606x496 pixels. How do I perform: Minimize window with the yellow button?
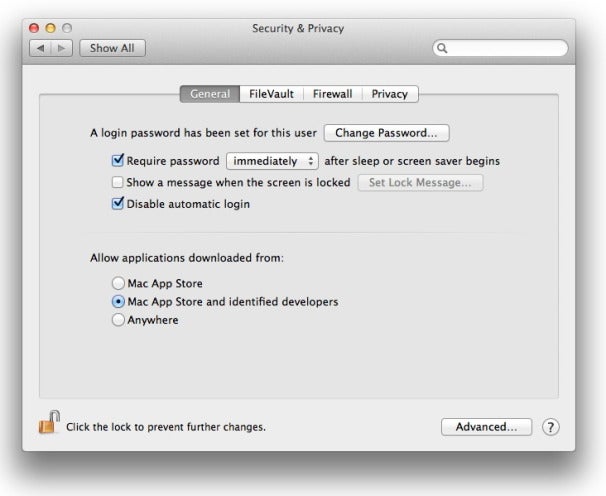[x=51, y=28]
